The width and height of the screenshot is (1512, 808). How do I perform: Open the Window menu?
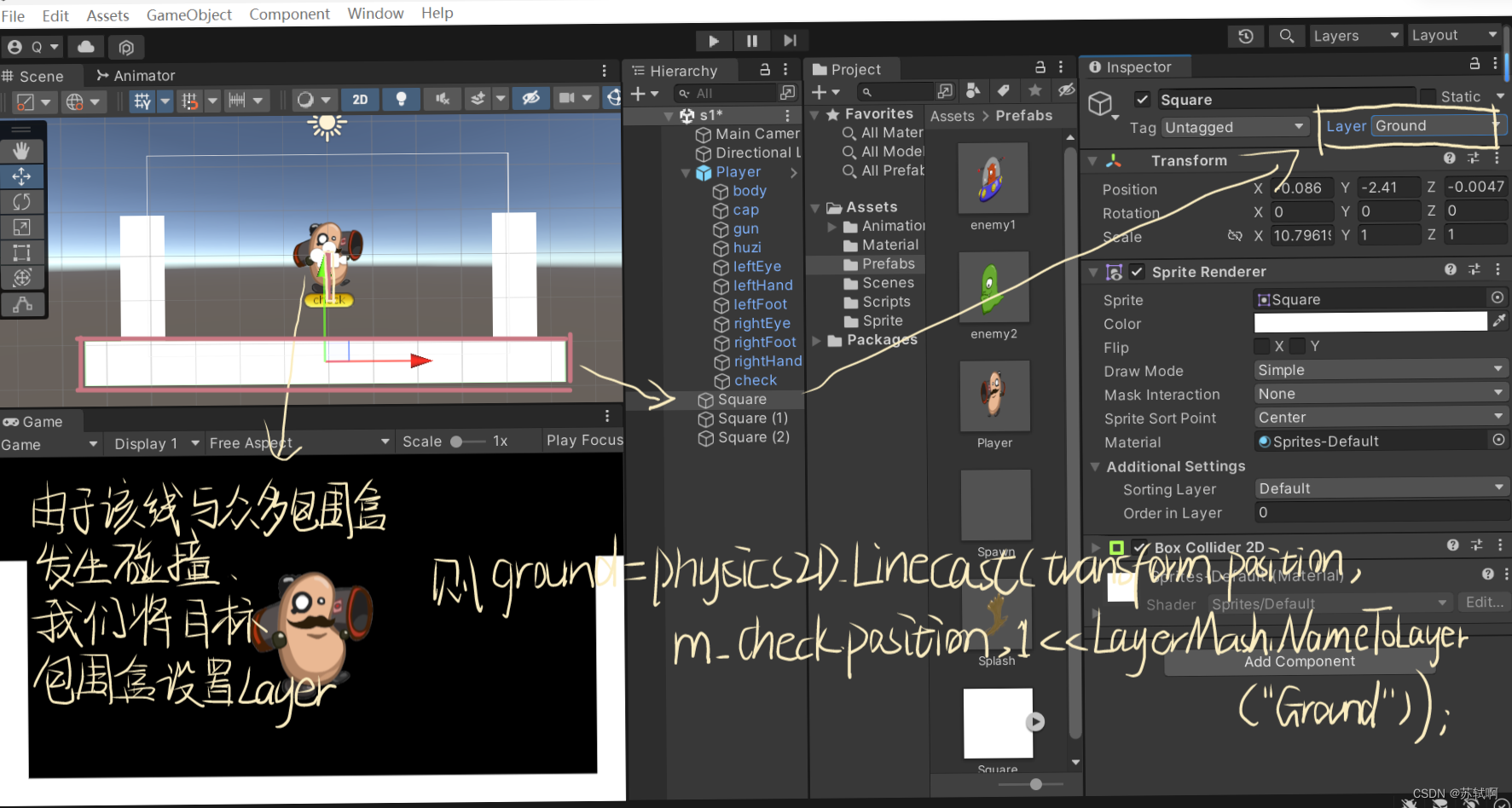click(375, 14)
